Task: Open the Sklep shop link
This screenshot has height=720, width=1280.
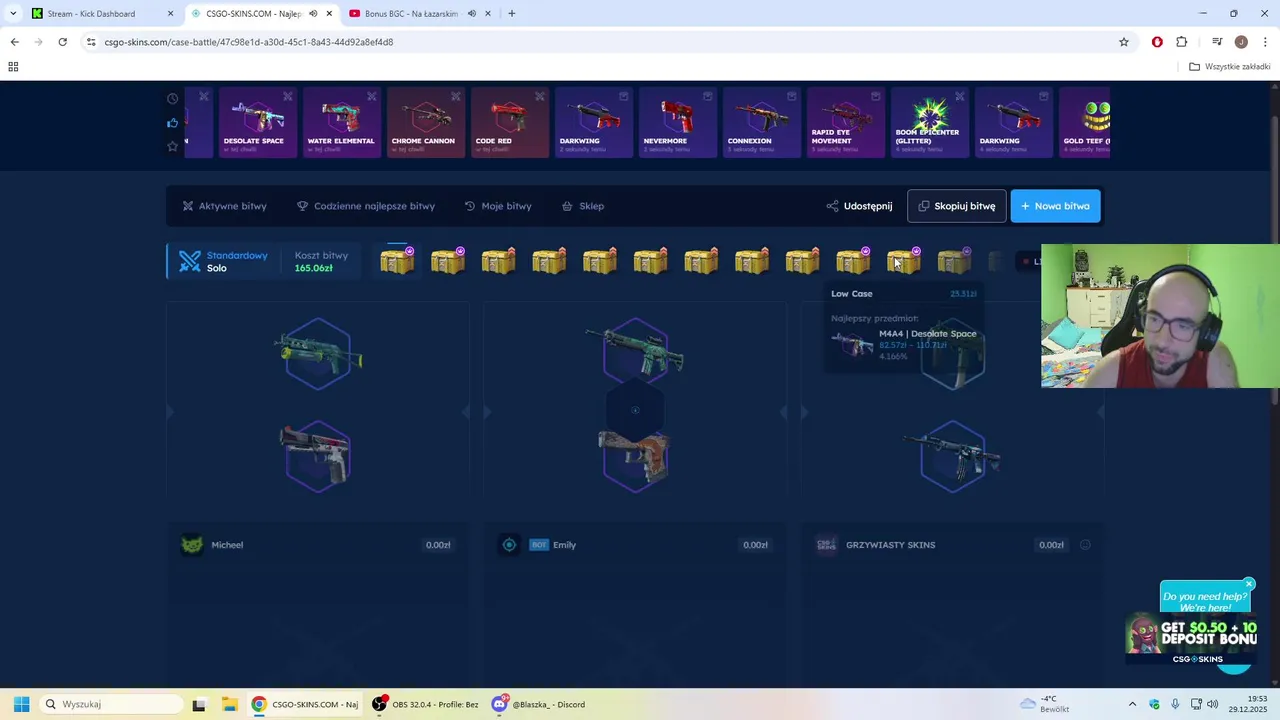Action: click(x=583, y=206)
